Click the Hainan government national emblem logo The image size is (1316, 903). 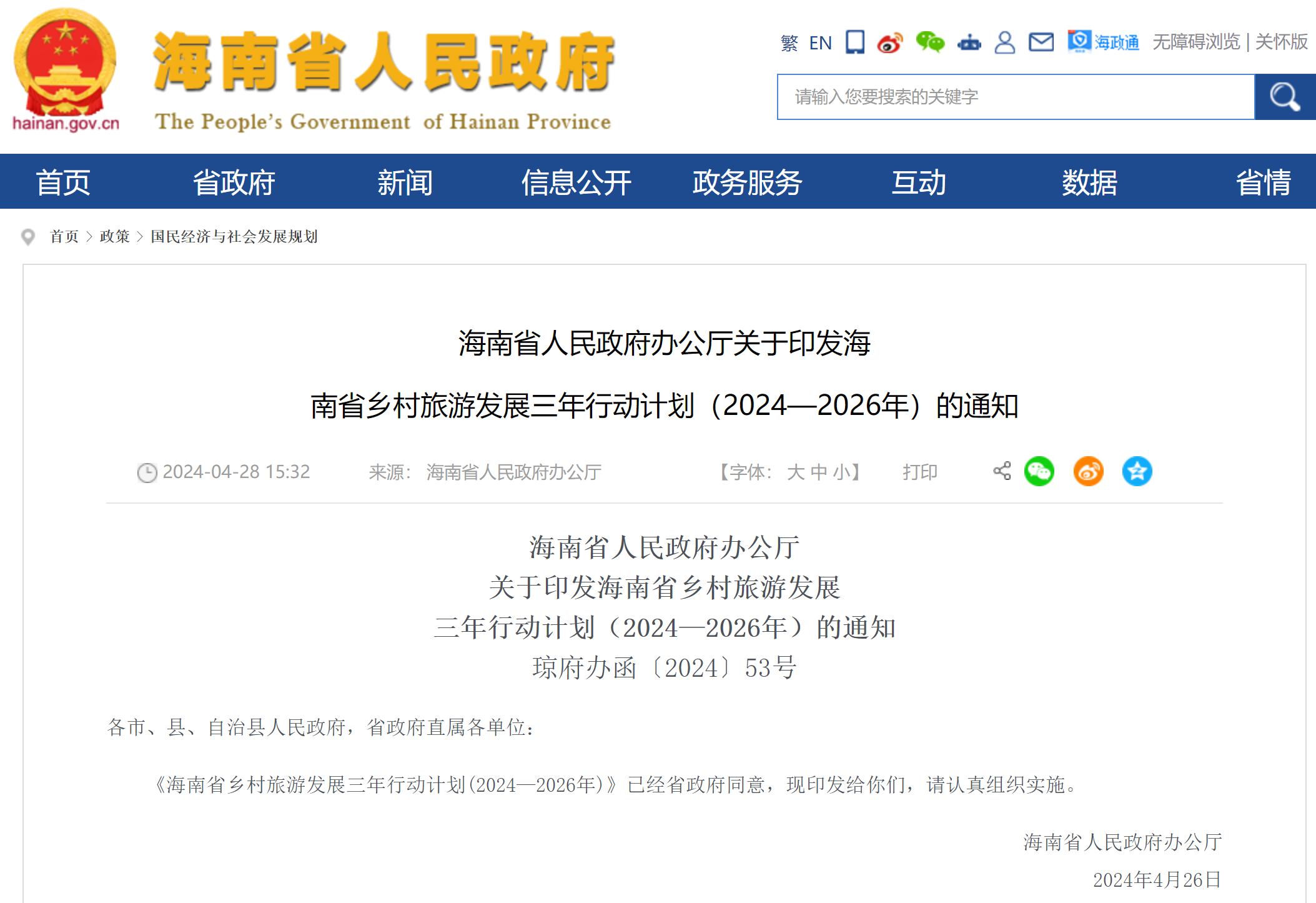click(65, 69)
